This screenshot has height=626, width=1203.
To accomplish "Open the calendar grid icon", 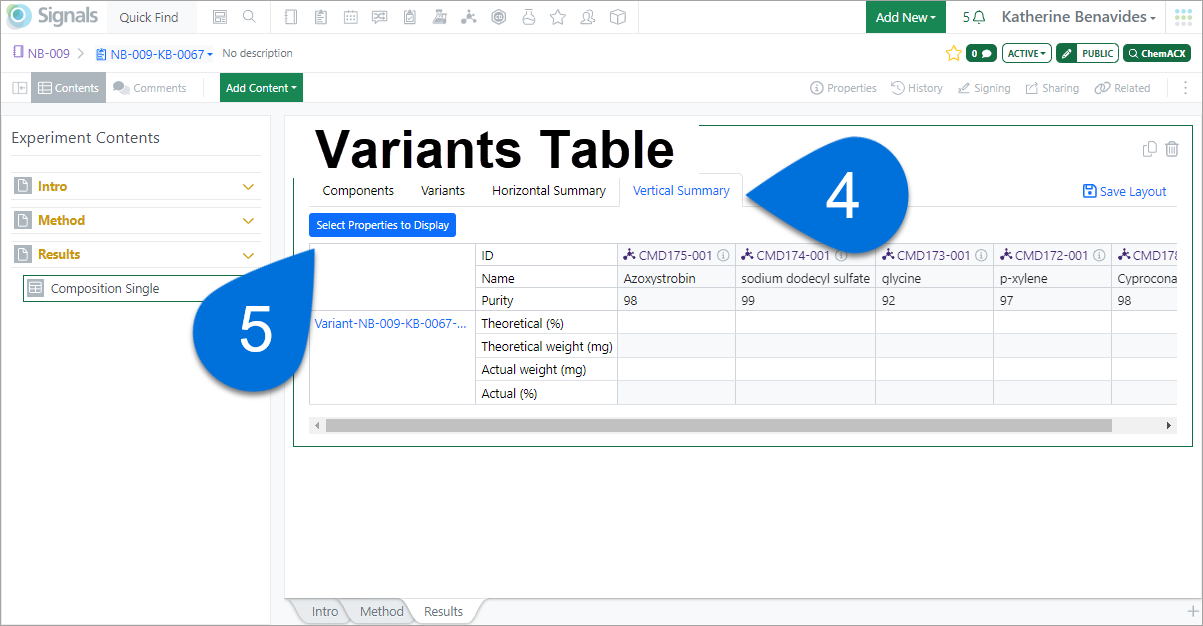I will click(350, 17).
